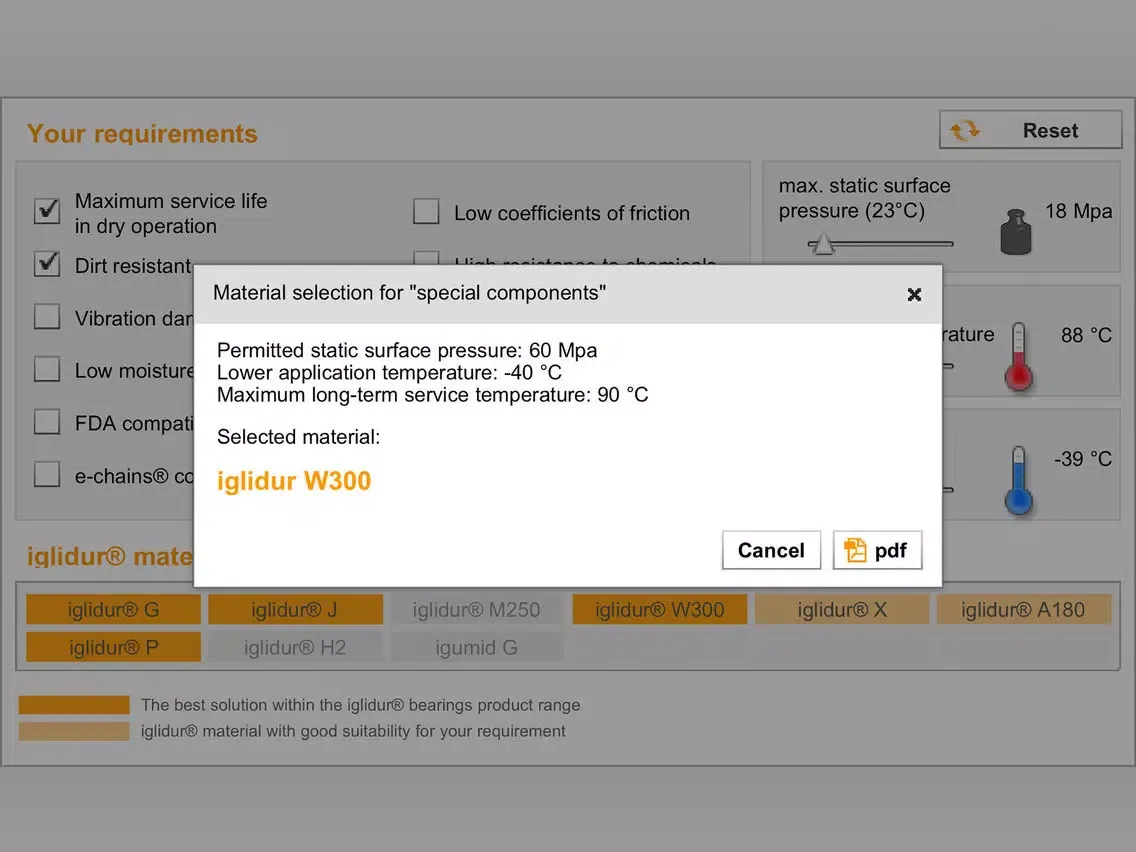The height and width of the screenshot is (852, 1136).
Task: Select the iglidur W300 material tile
Action: click(659, 610)
